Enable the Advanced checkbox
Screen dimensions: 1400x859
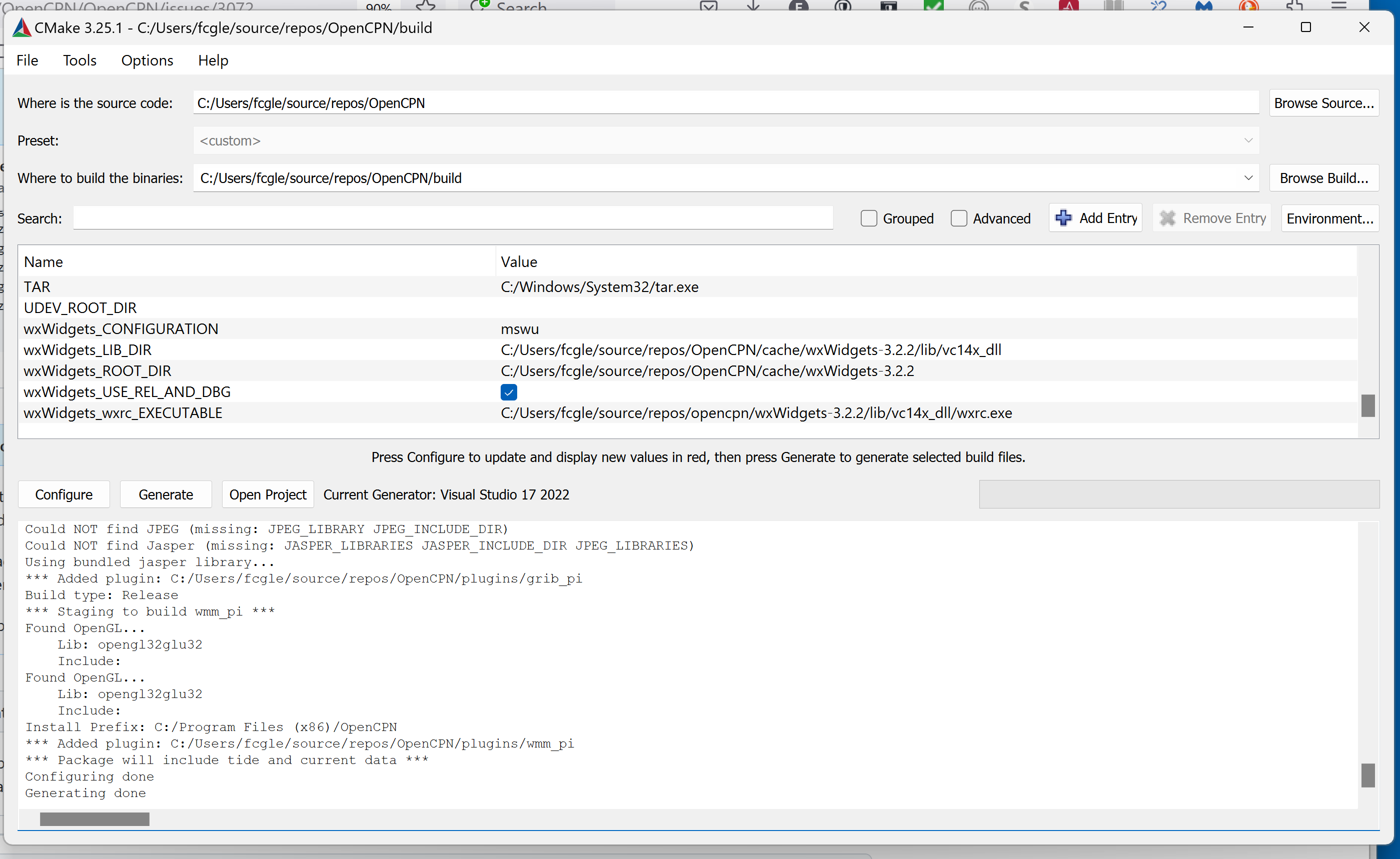pos(958,218)
